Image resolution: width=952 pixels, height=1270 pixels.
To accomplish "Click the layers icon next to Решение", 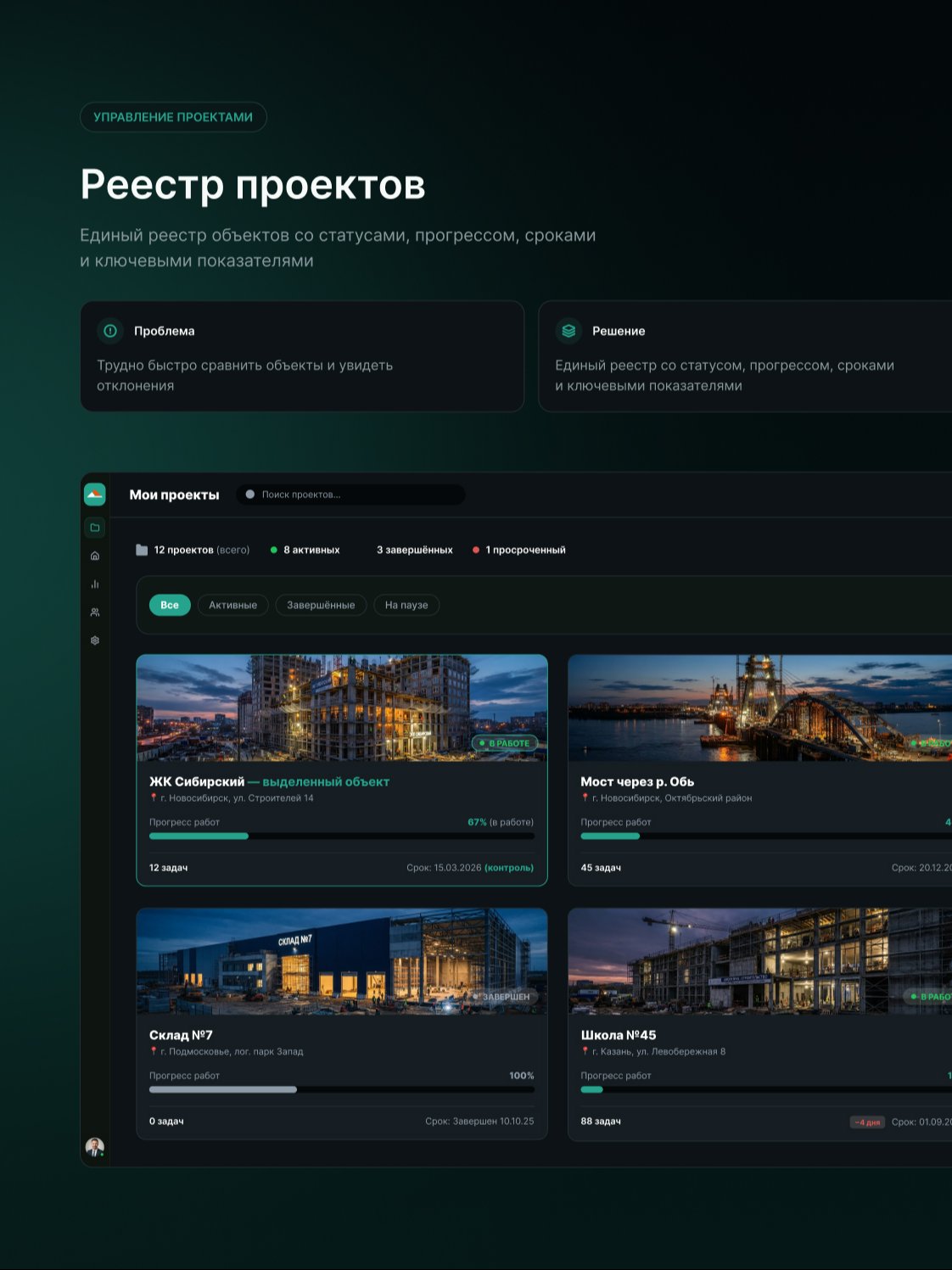I will pos(568,331).
